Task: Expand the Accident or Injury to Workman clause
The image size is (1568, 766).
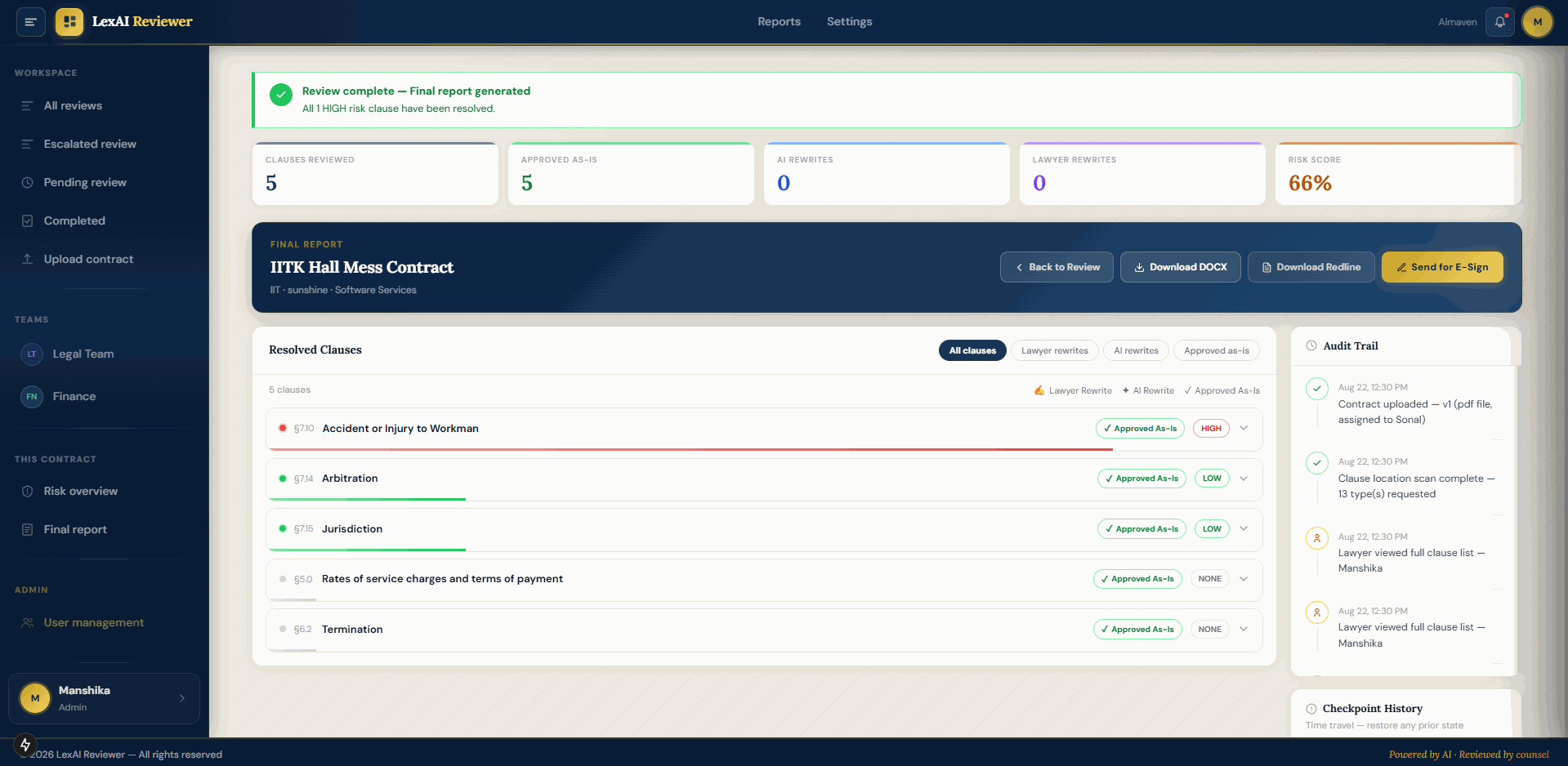Action: click(1244, 429)
